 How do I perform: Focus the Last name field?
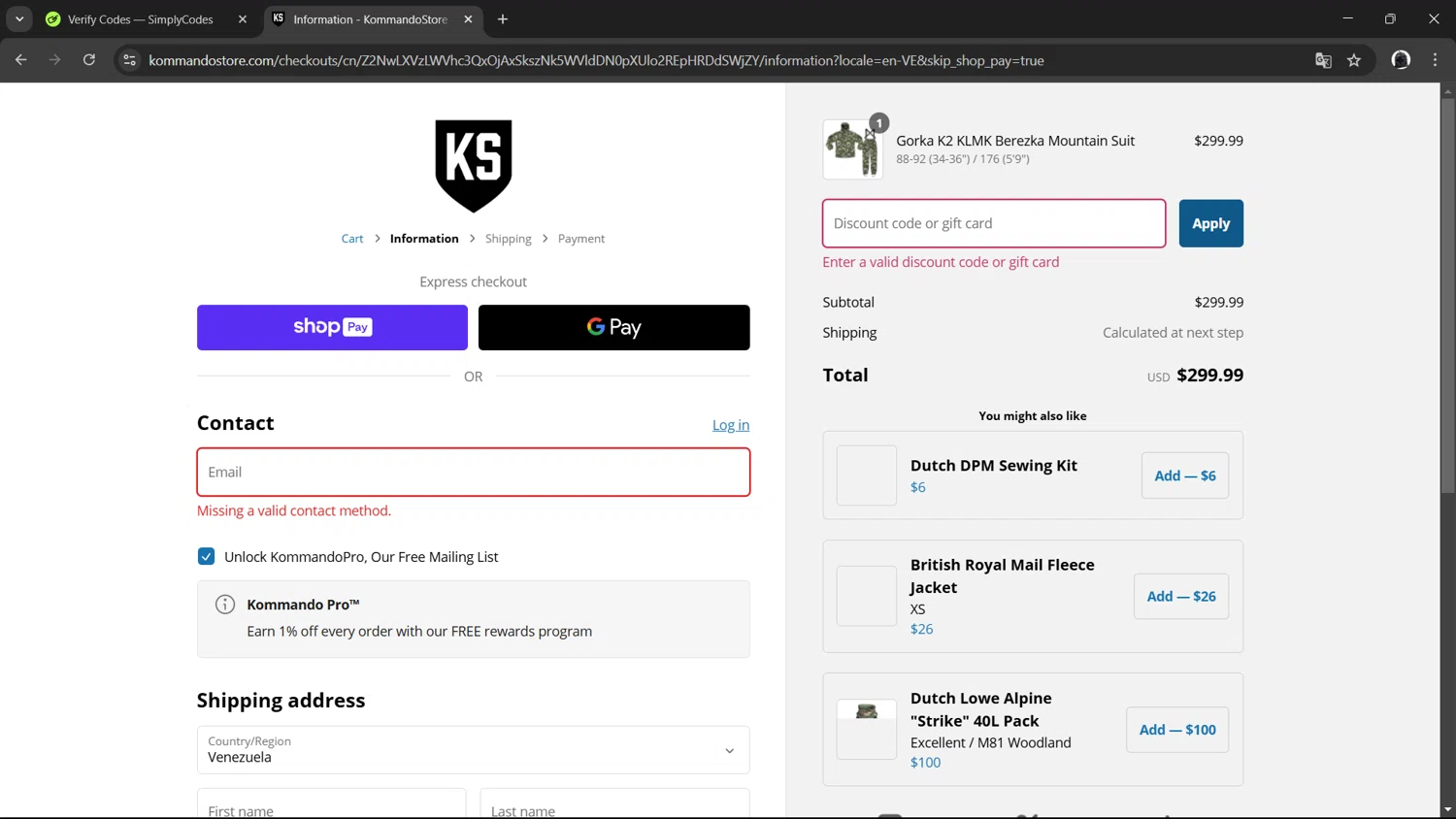(614, 804)
